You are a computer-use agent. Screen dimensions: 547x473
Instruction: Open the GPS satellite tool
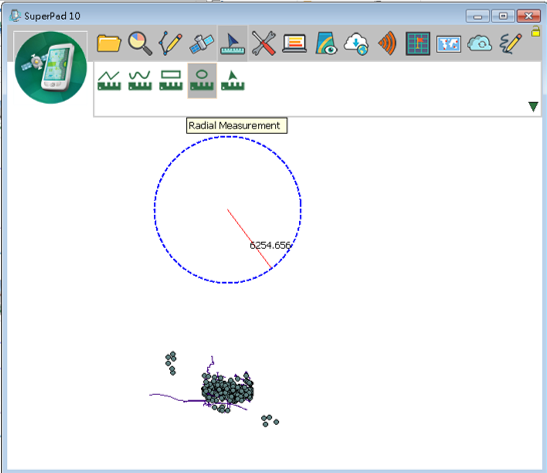[201, 44]
